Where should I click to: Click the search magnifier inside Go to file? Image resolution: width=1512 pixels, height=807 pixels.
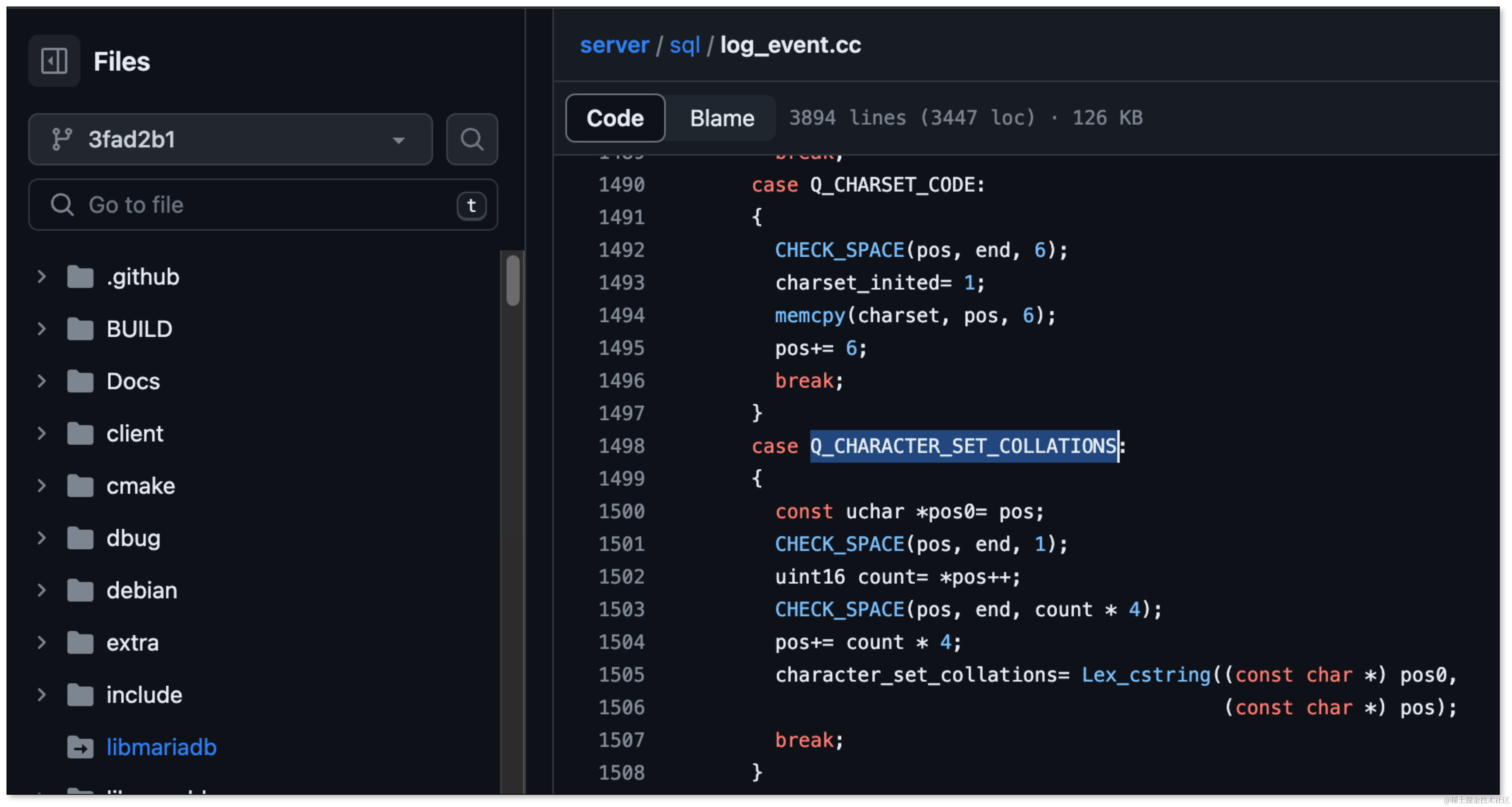pyautogui.click(x=62, y=205)
